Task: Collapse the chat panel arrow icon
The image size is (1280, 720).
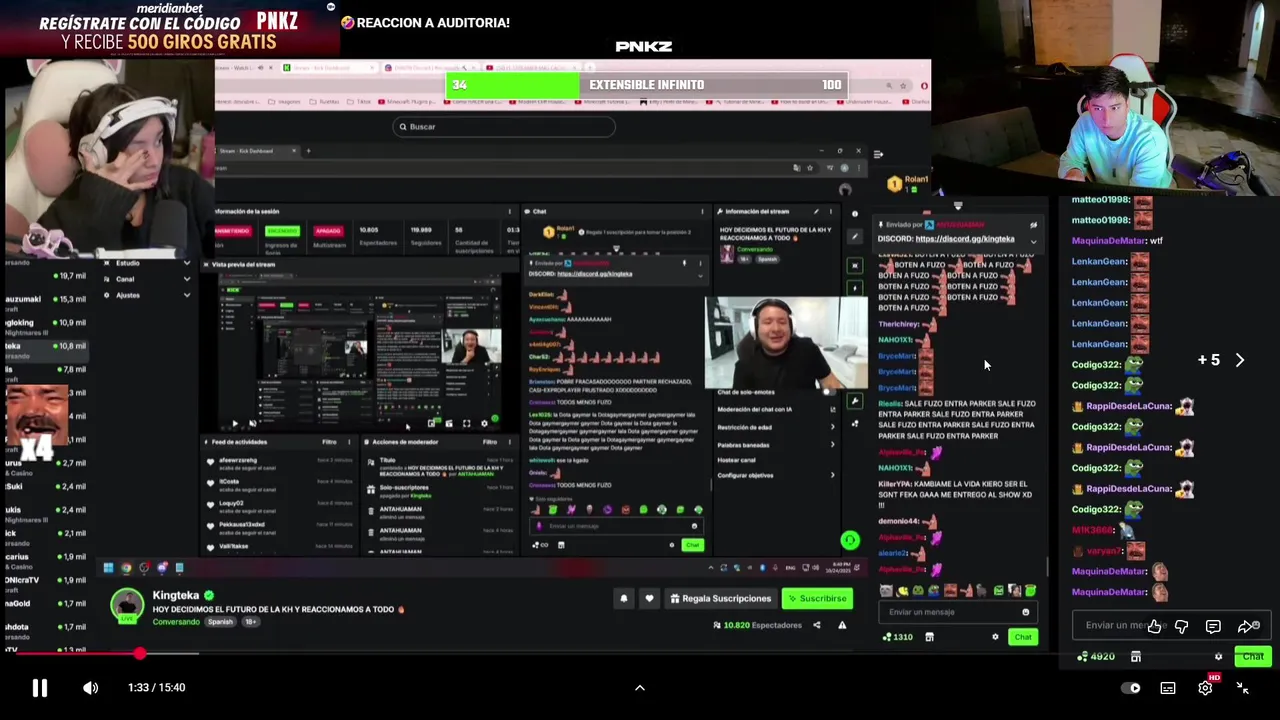Action: (878, 155)
